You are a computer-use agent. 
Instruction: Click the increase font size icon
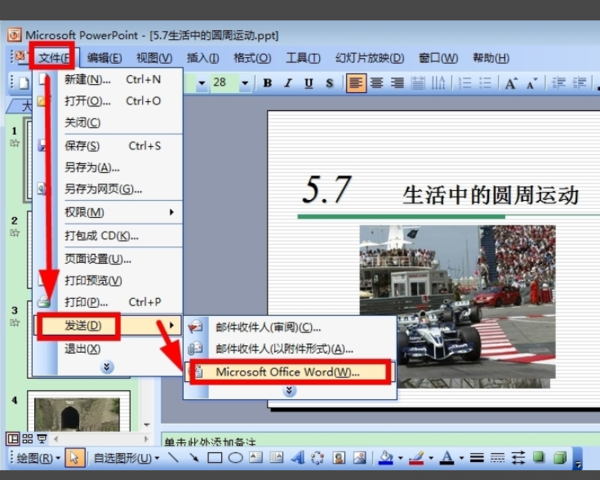[x=511, y=83]
